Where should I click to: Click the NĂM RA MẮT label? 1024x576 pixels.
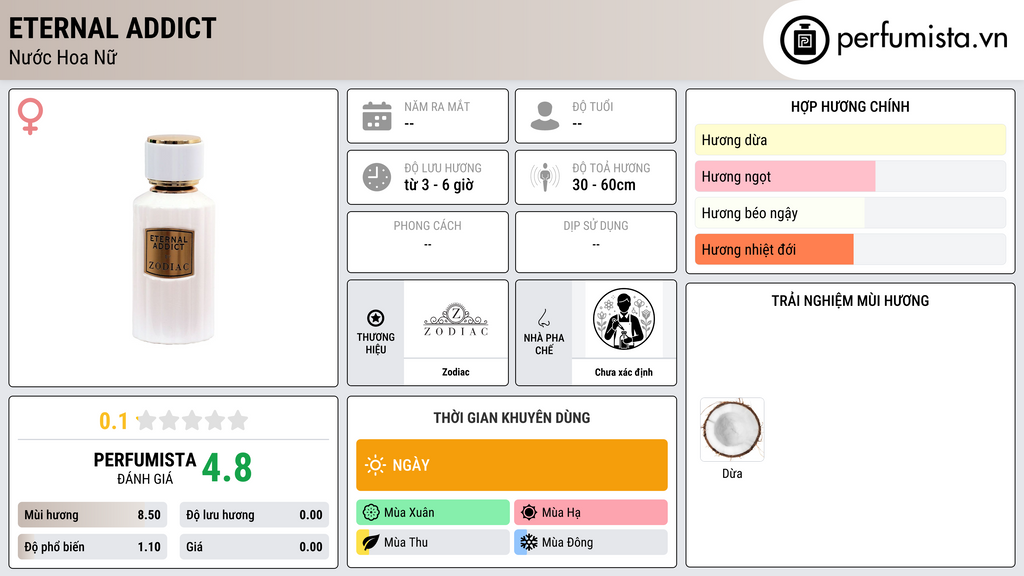click(x=437, y=106)
